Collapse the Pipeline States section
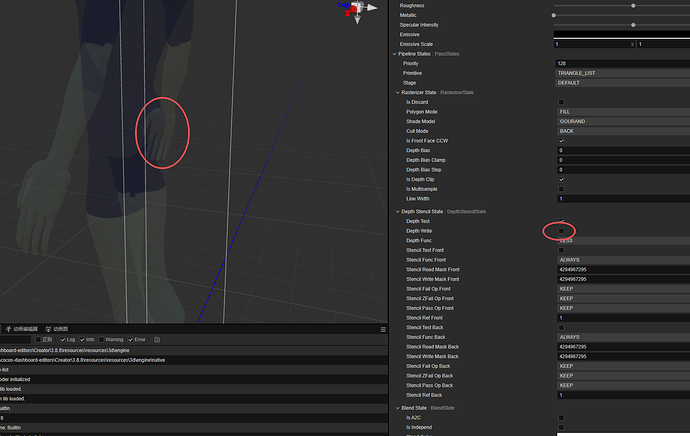 (394, 54)
